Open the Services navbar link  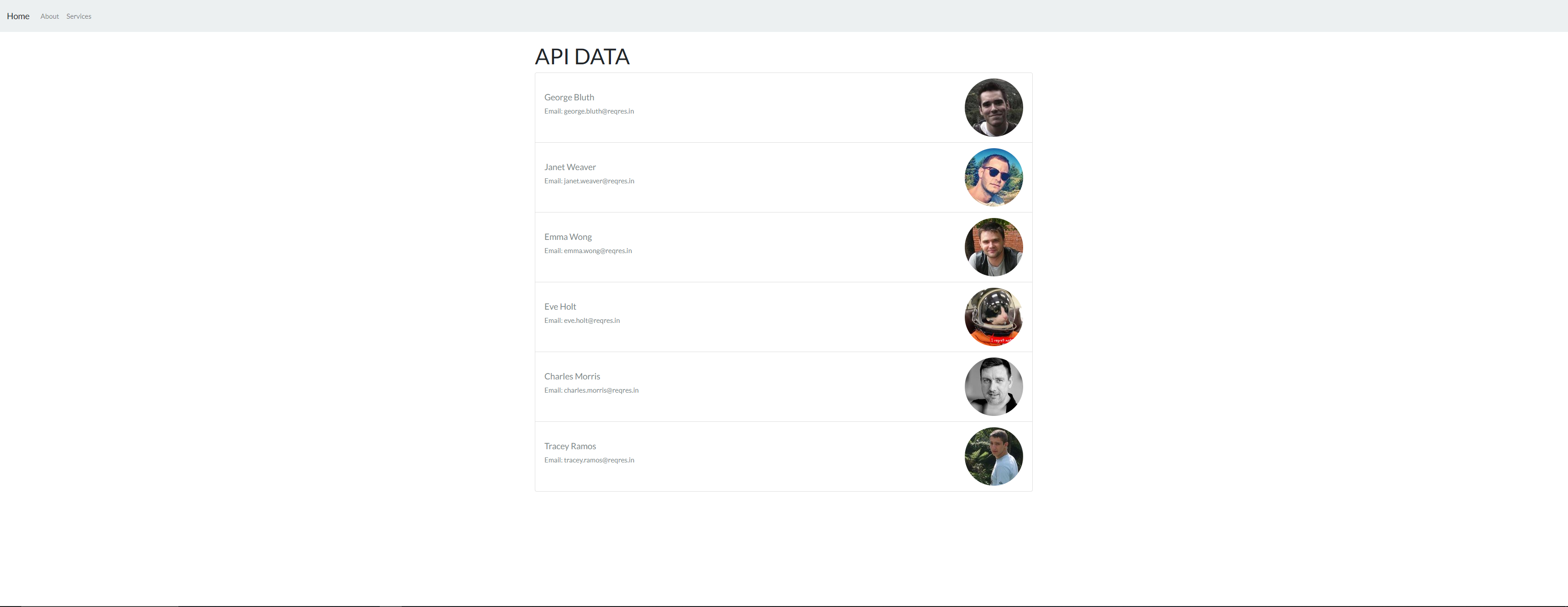tap(78, 16)
